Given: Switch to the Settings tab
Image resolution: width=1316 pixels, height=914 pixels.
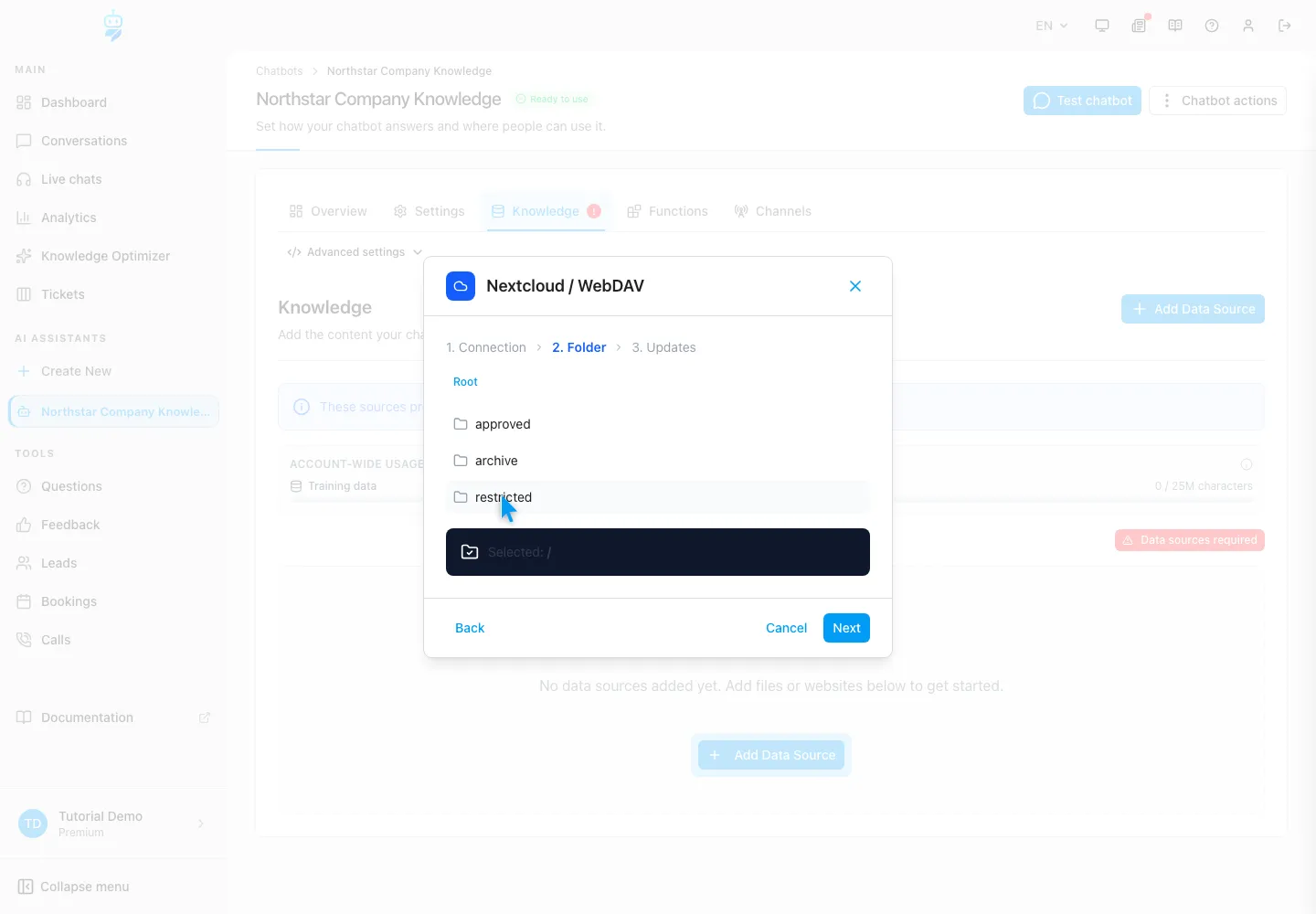Looking at the screenshot, I should [x=429, y=211].
